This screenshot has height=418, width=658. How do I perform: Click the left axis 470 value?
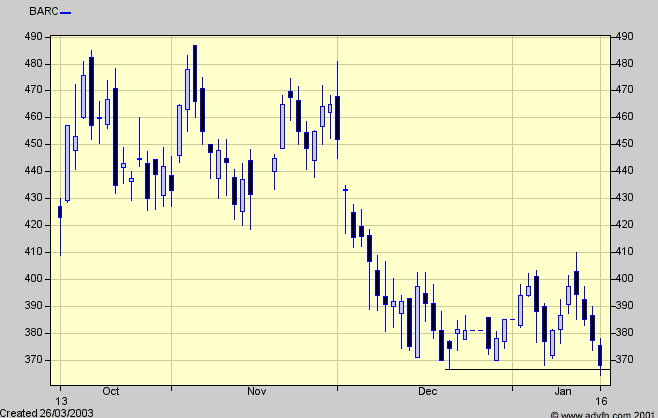[x=34, y=90]
